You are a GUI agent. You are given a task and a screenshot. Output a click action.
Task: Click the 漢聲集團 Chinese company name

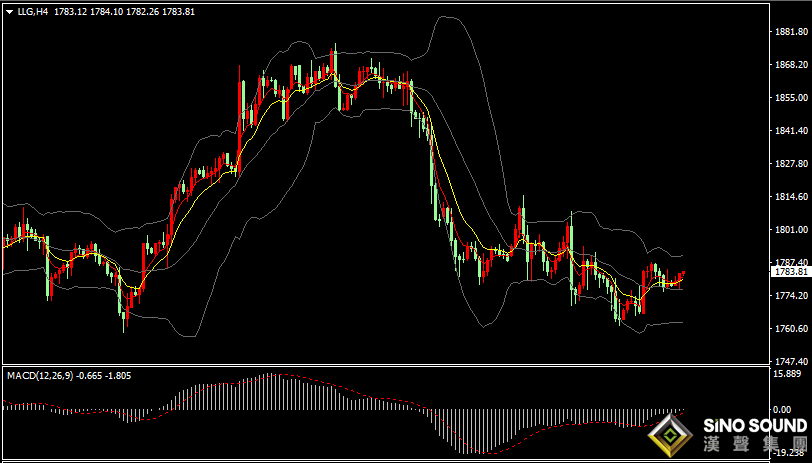click(x=753, y=445)
